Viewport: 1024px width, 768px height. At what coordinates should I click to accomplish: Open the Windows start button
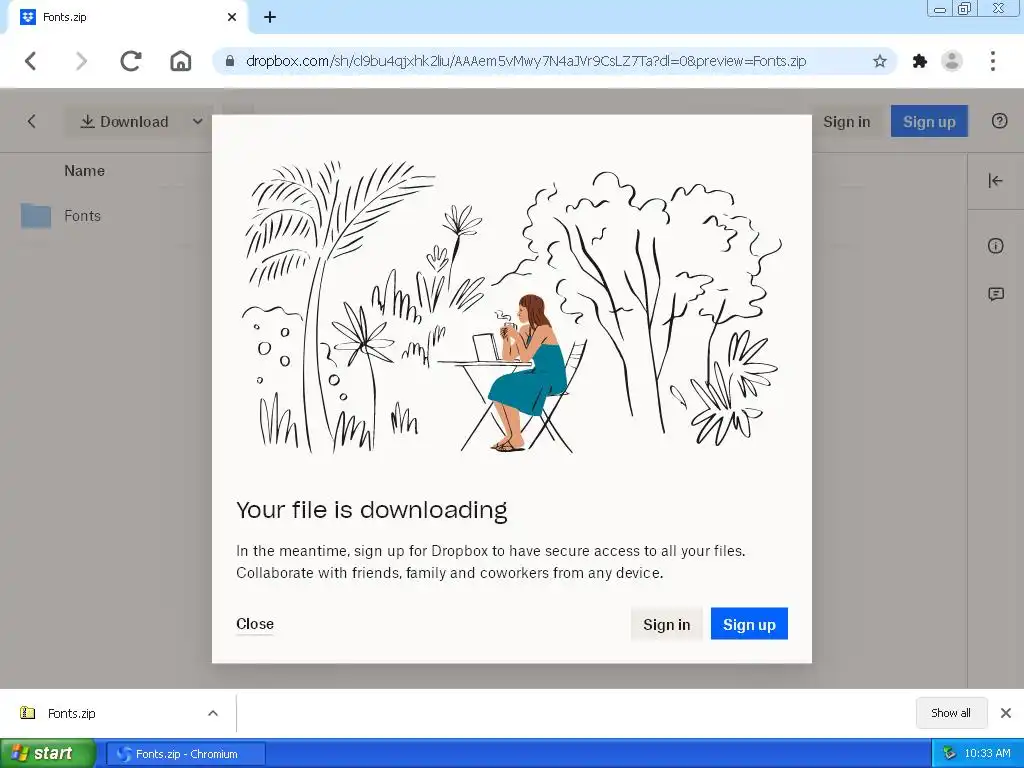point(48,754)
